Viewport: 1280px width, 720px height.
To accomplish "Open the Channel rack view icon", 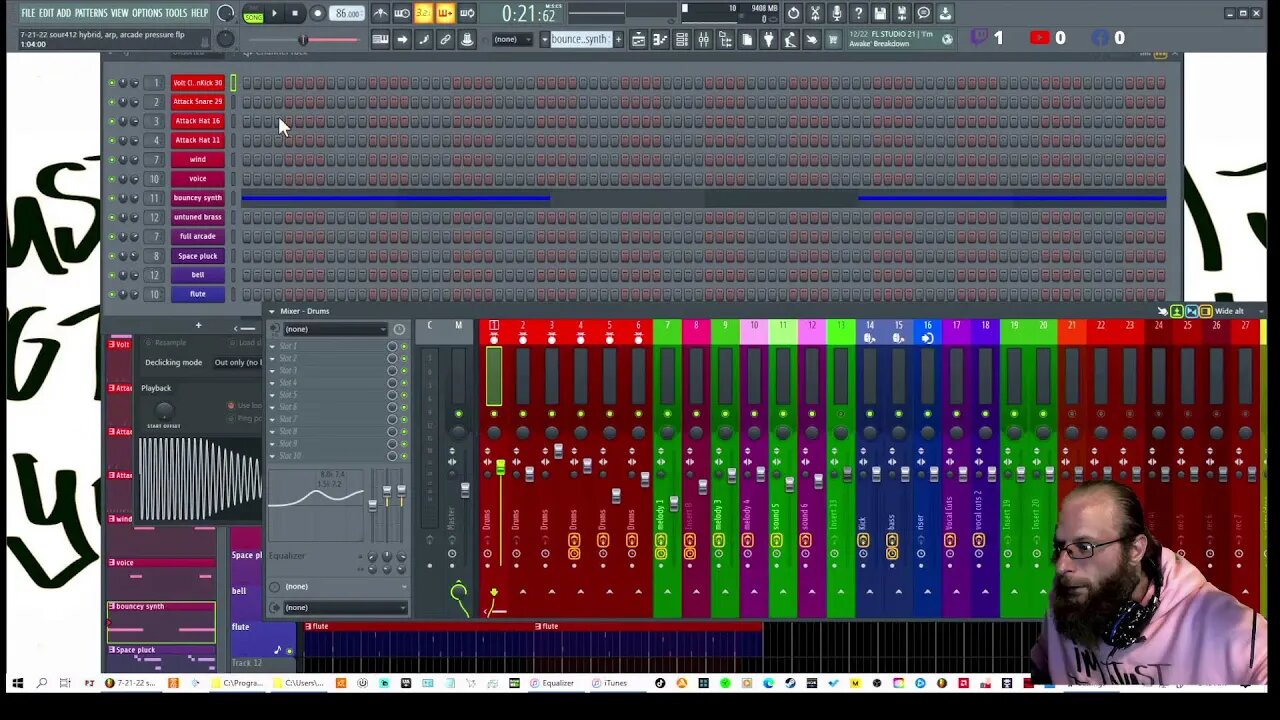I will coord(682,40).
